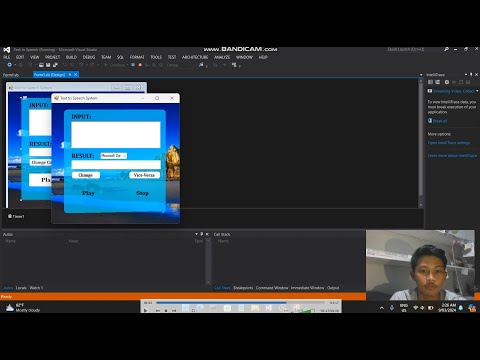Switch to the Command Window tab
This screenshot has height=360, width=480.
(272, 288)
